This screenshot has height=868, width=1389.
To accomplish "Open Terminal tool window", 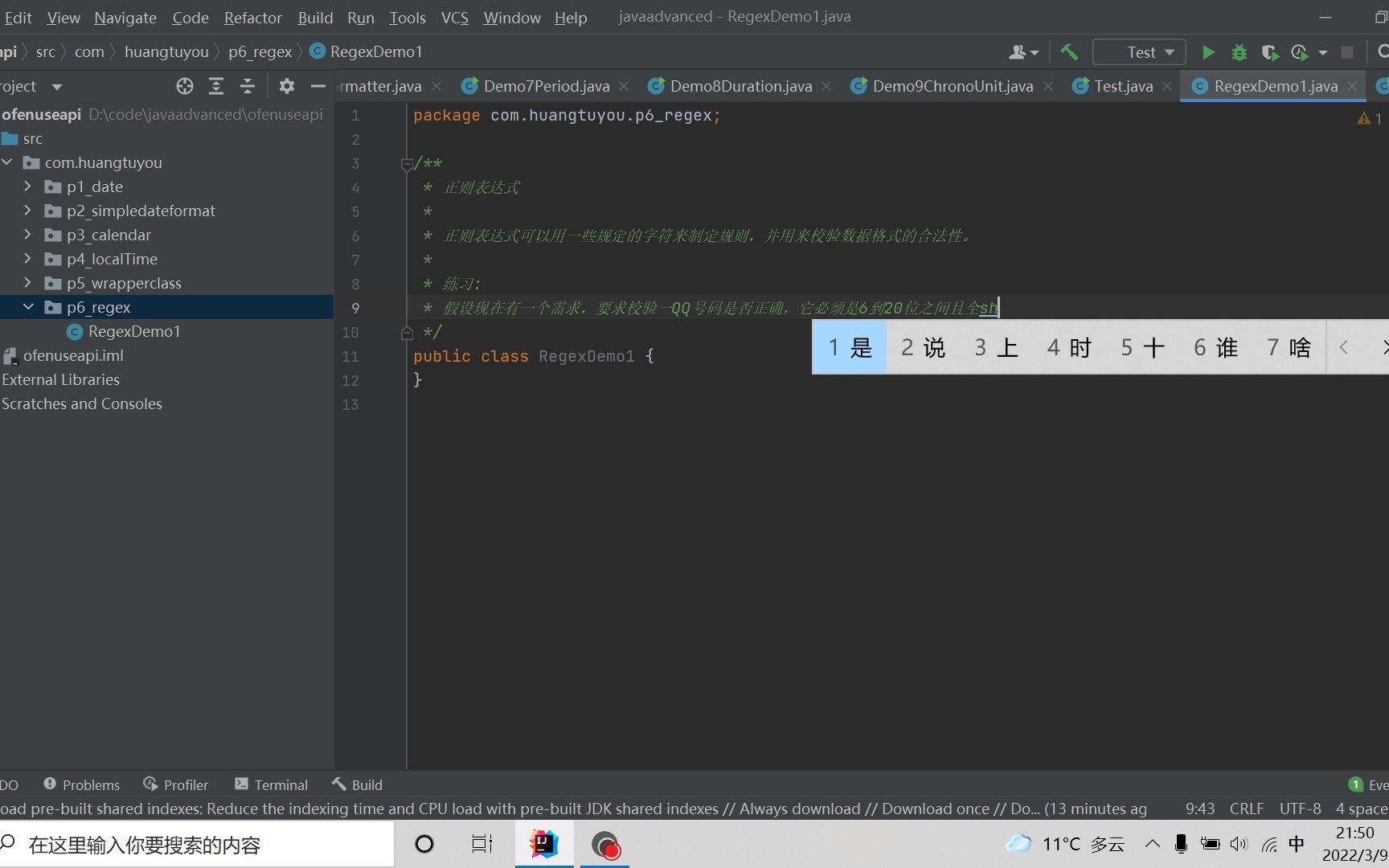I will coord(271,784).
